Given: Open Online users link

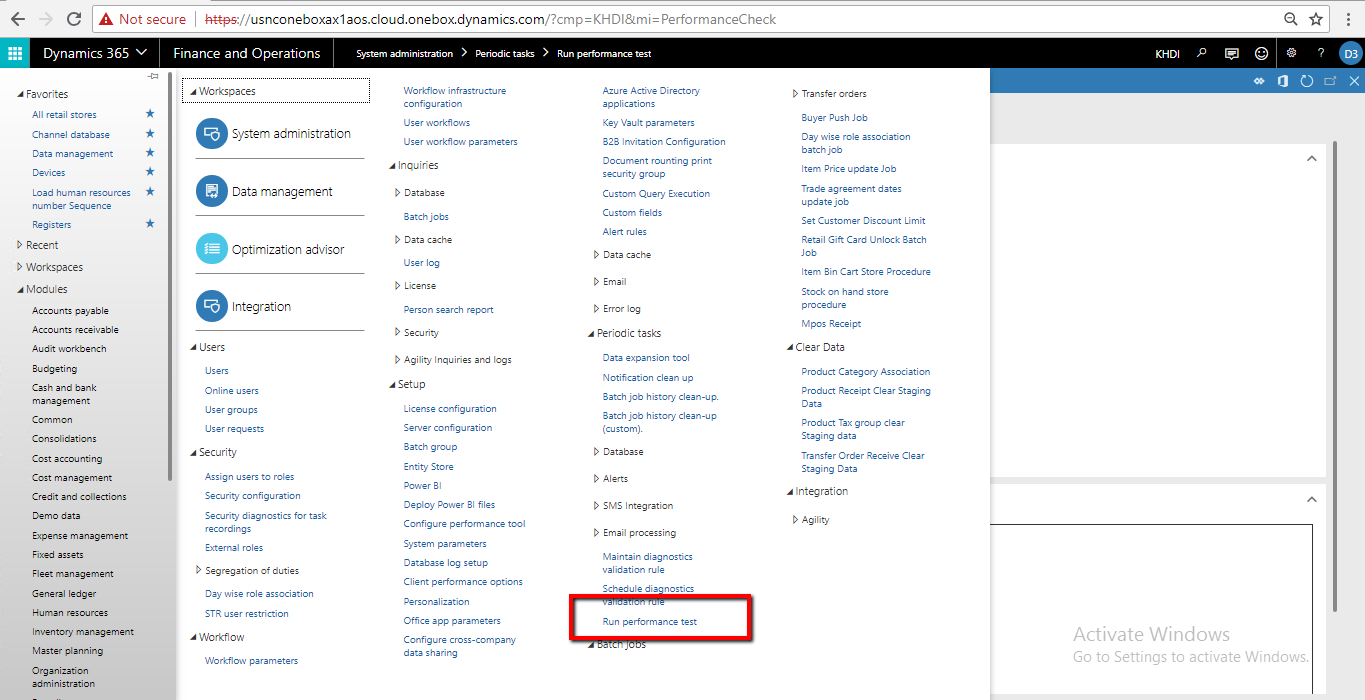Looking at the screenshot, I should tap(232, 391).
